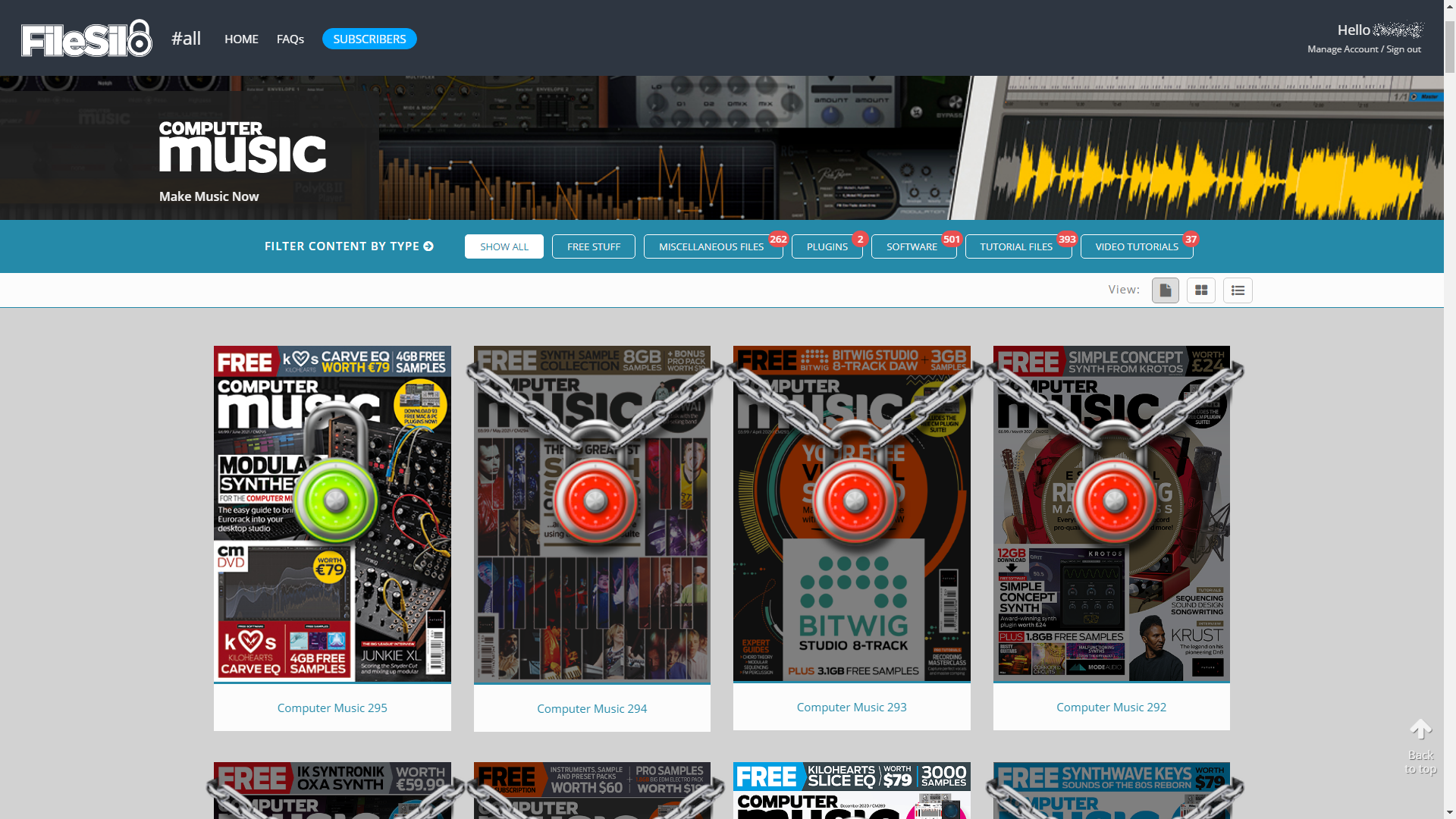
Task: Click the Sign out link
Action: click(x=1403, y=49)
